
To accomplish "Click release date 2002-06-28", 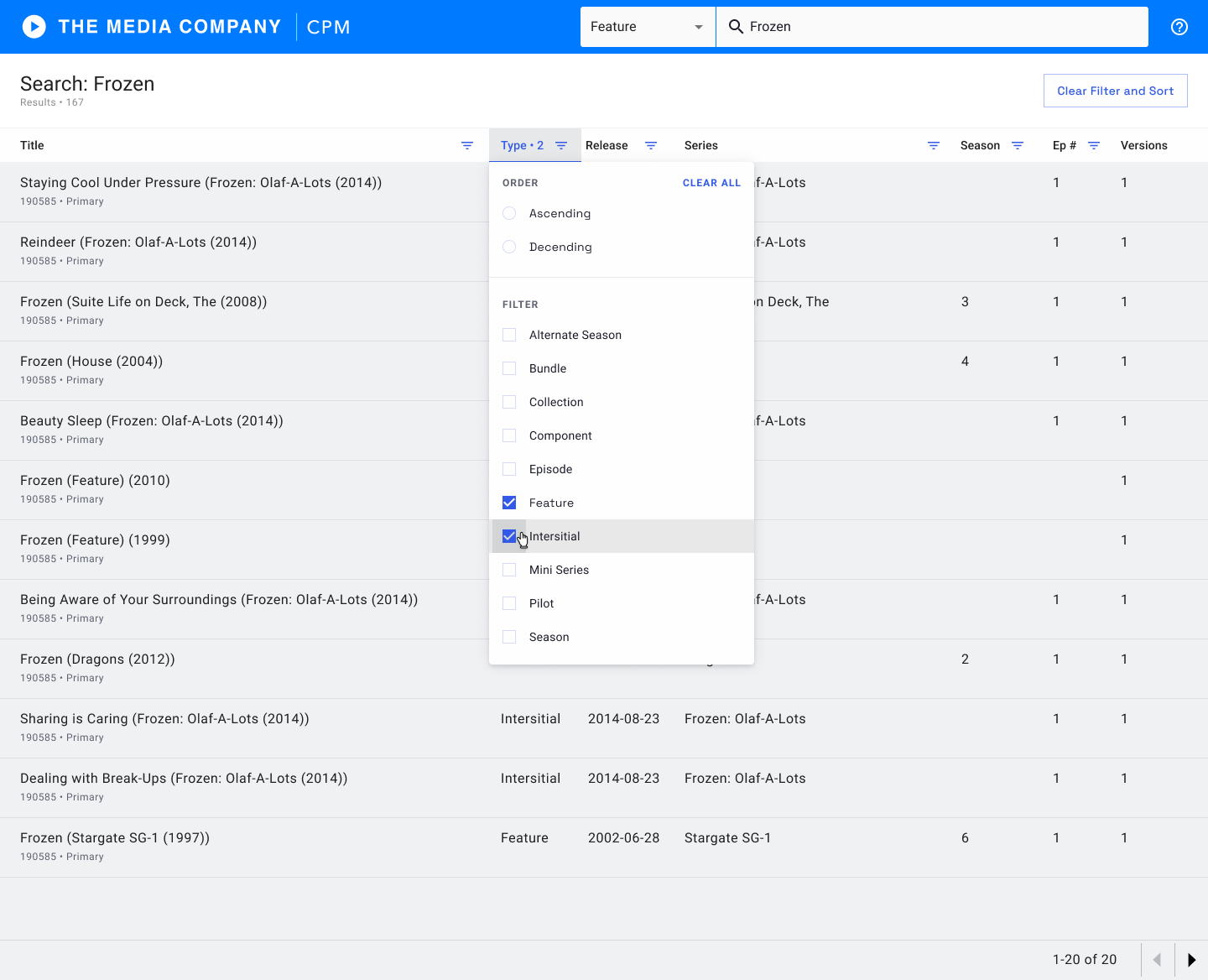I will 623,838.
